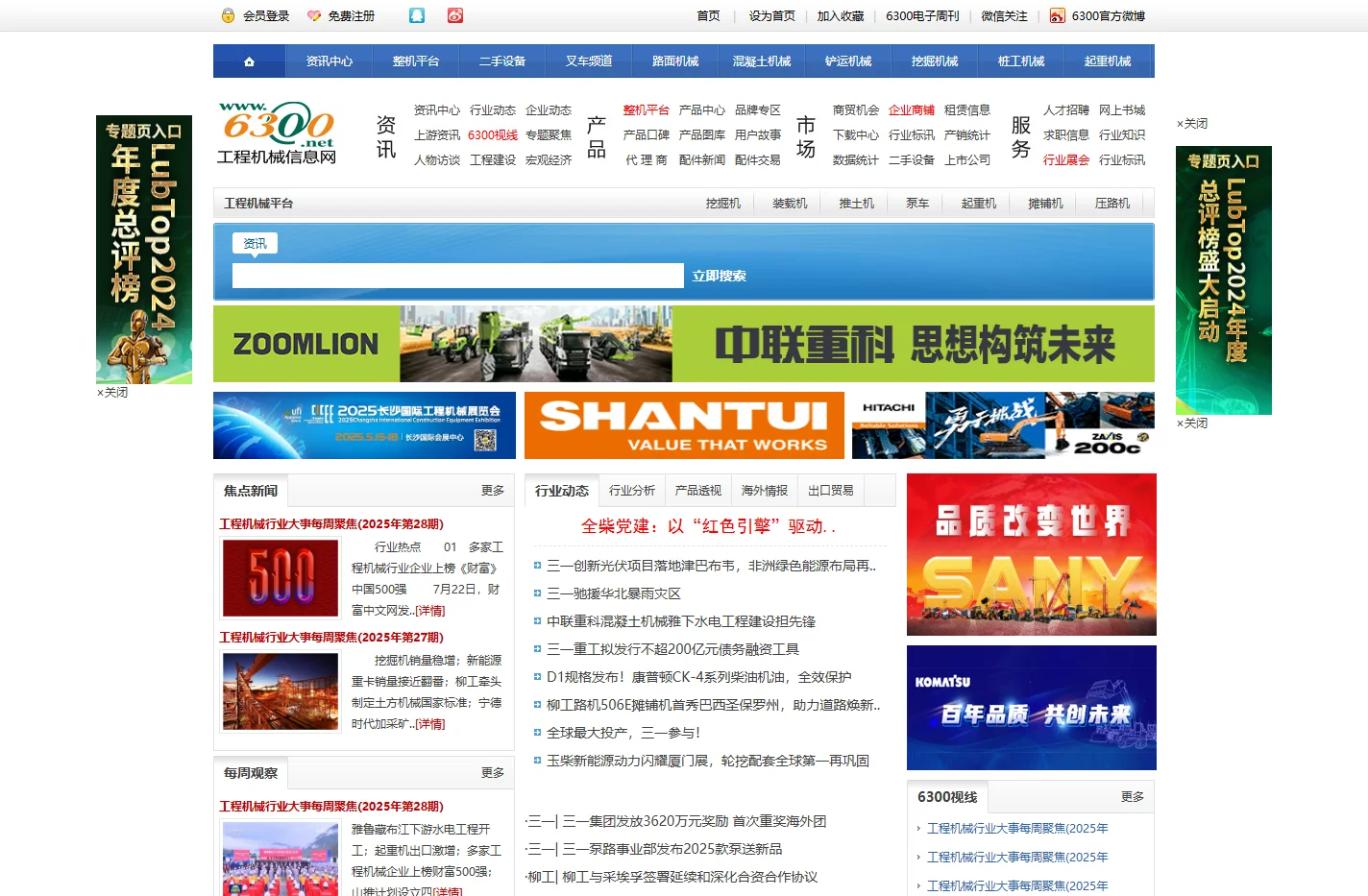
Task: Open 压路机 platform link
Action: [x=1112, y=204]
